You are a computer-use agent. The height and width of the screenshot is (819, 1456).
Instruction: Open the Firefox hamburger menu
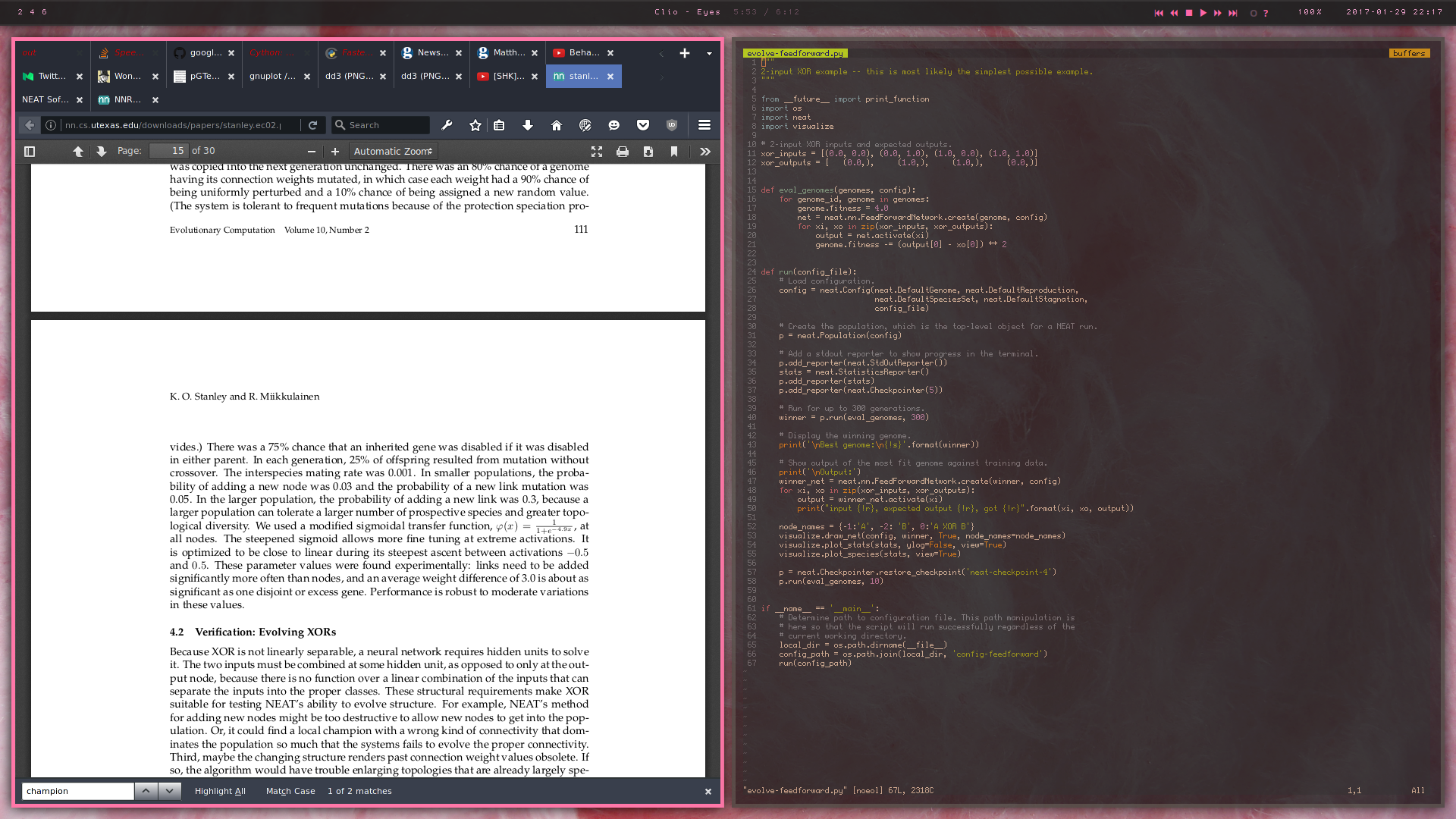pos(704,125)
